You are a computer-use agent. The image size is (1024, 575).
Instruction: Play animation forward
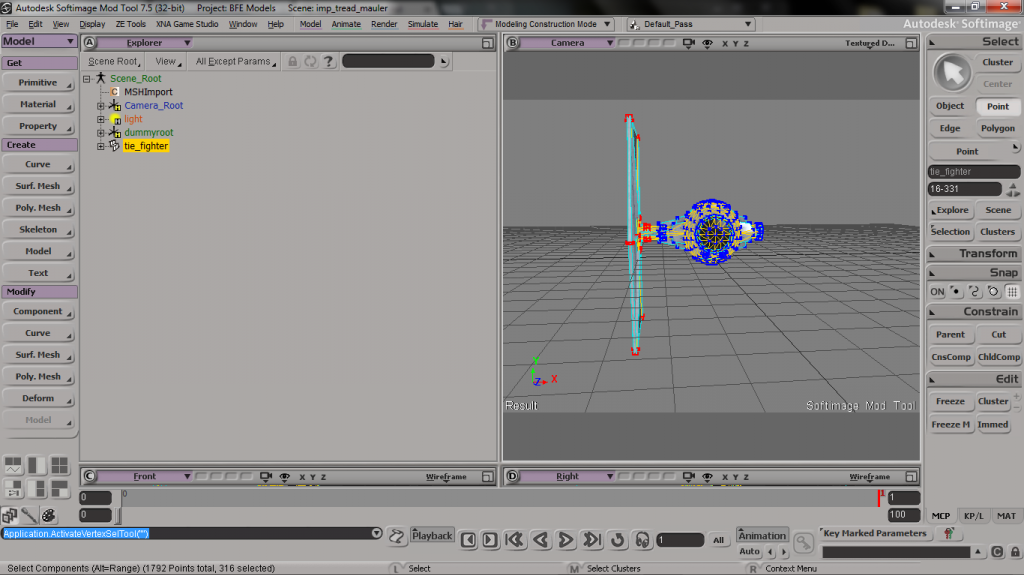[566, 540]
